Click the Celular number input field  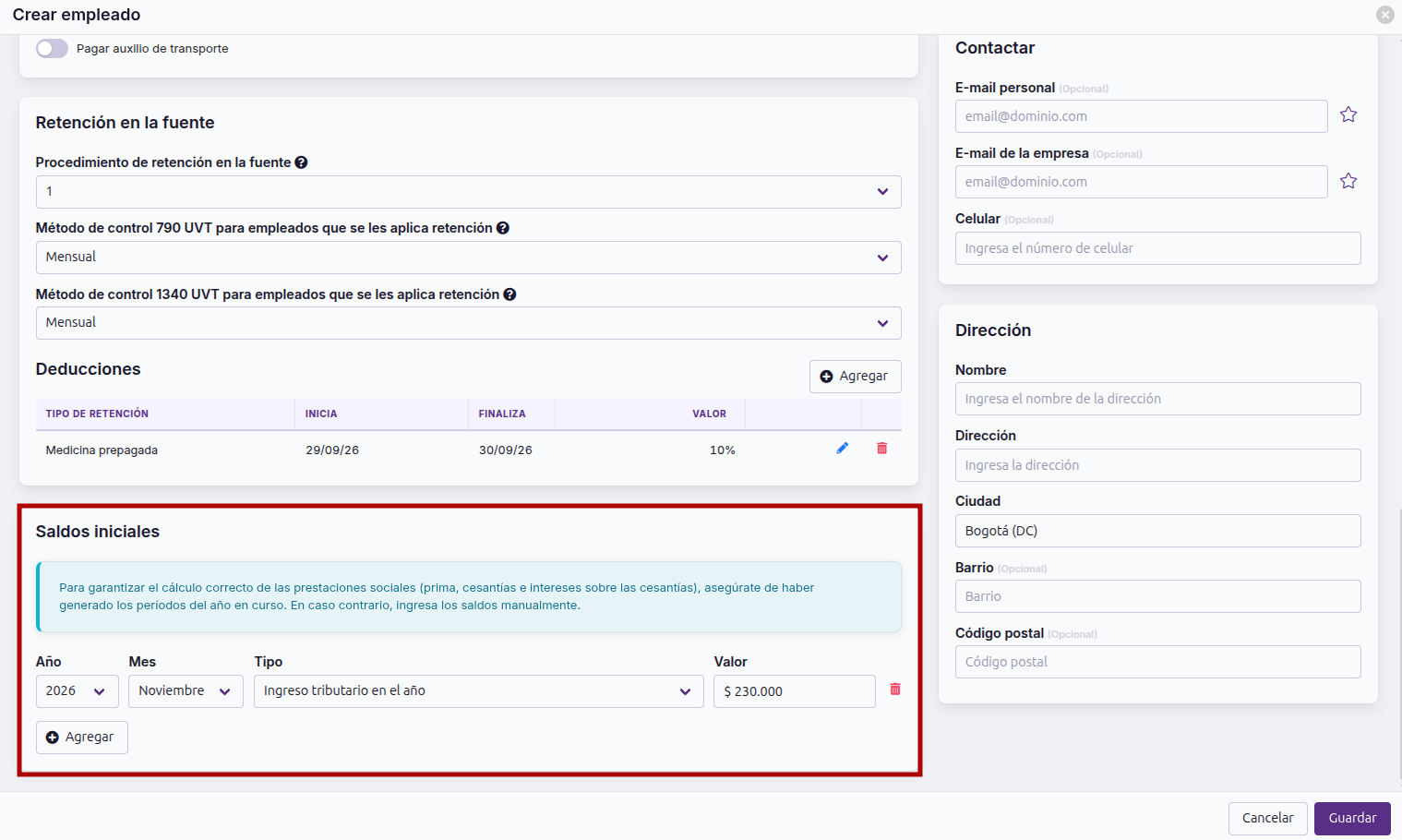pos(1157,248)
